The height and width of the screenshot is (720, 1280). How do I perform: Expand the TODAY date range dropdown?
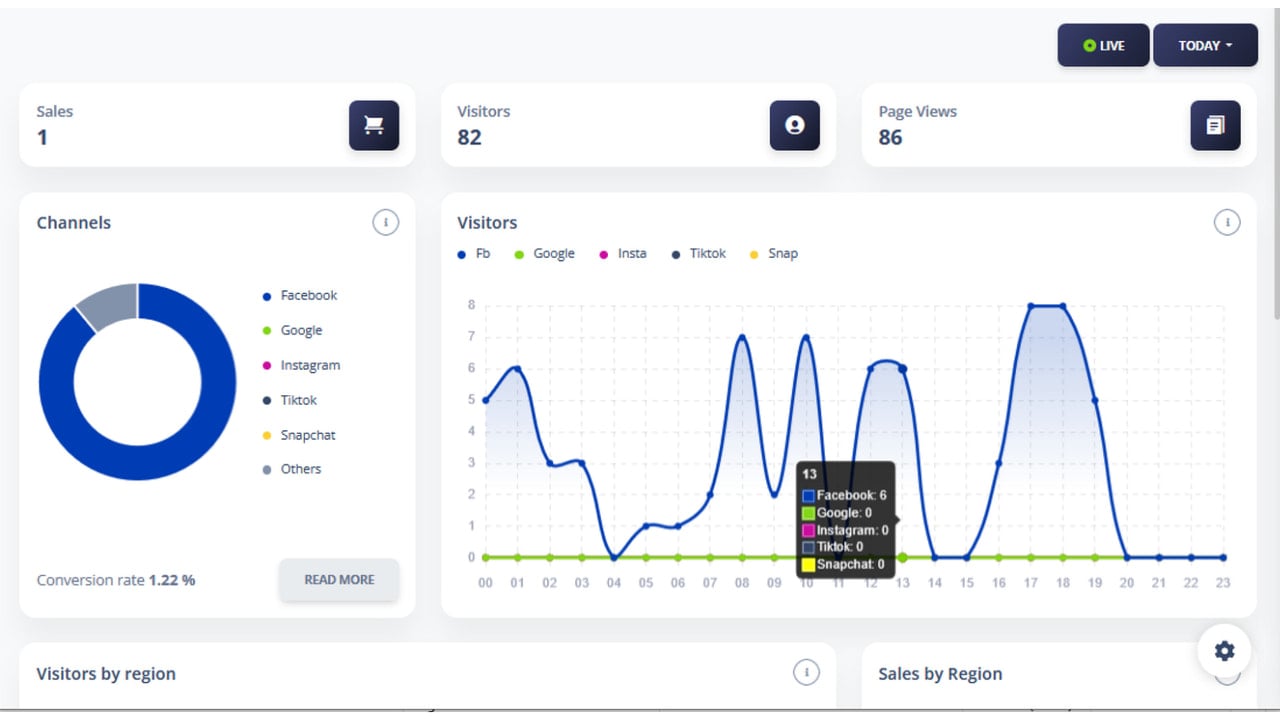[1205, 45]
